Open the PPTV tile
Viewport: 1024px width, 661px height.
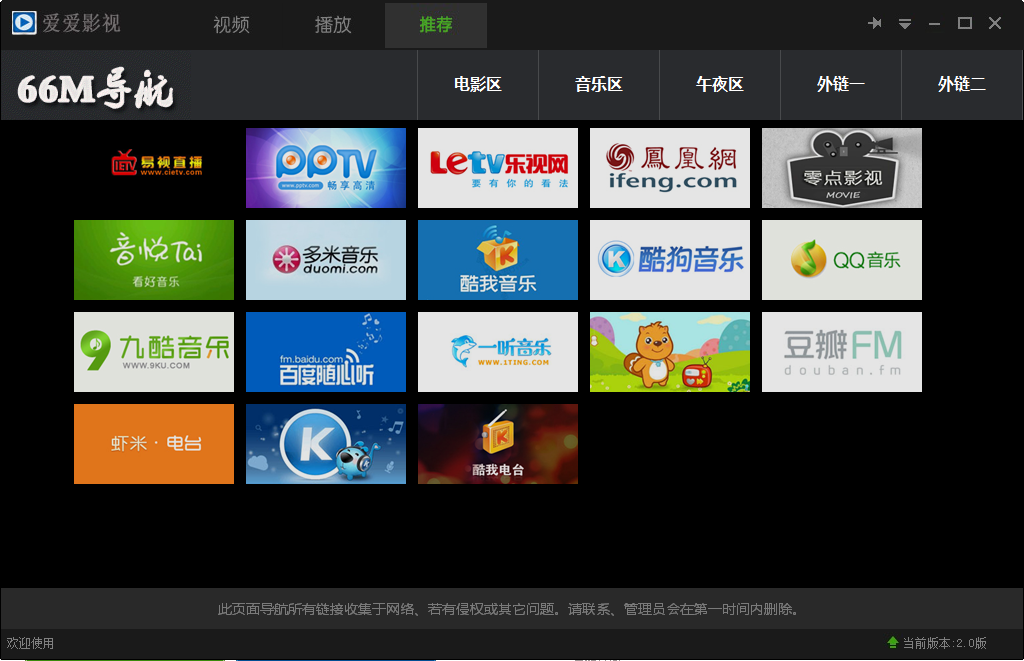pyautogui.click(x=326, y=168)
